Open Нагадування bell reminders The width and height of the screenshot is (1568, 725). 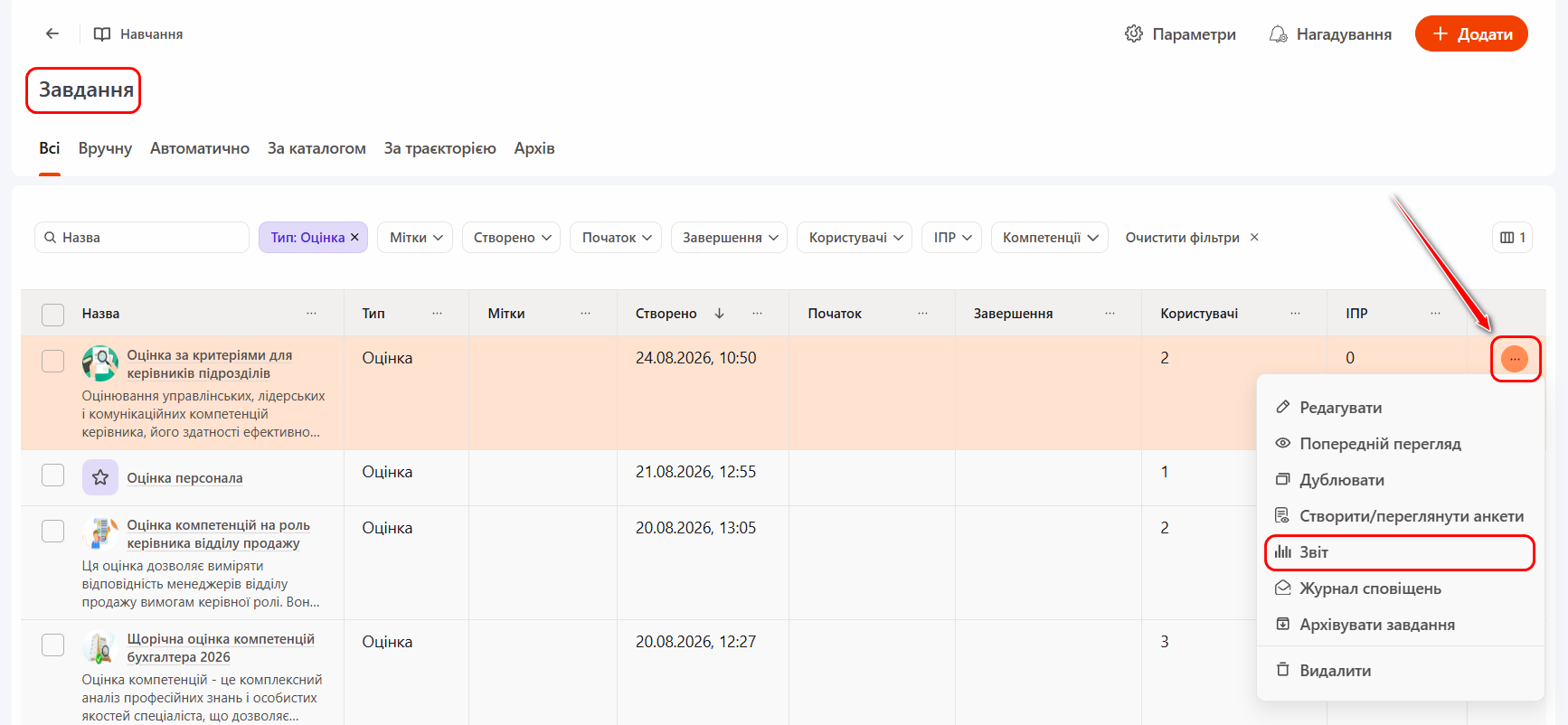coord(1330,34)
